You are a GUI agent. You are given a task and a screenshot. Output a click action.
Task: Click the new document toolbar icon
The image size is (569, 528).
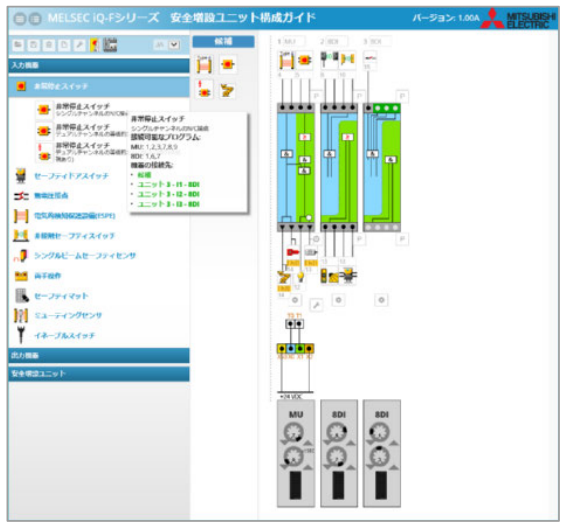(64, 45)
